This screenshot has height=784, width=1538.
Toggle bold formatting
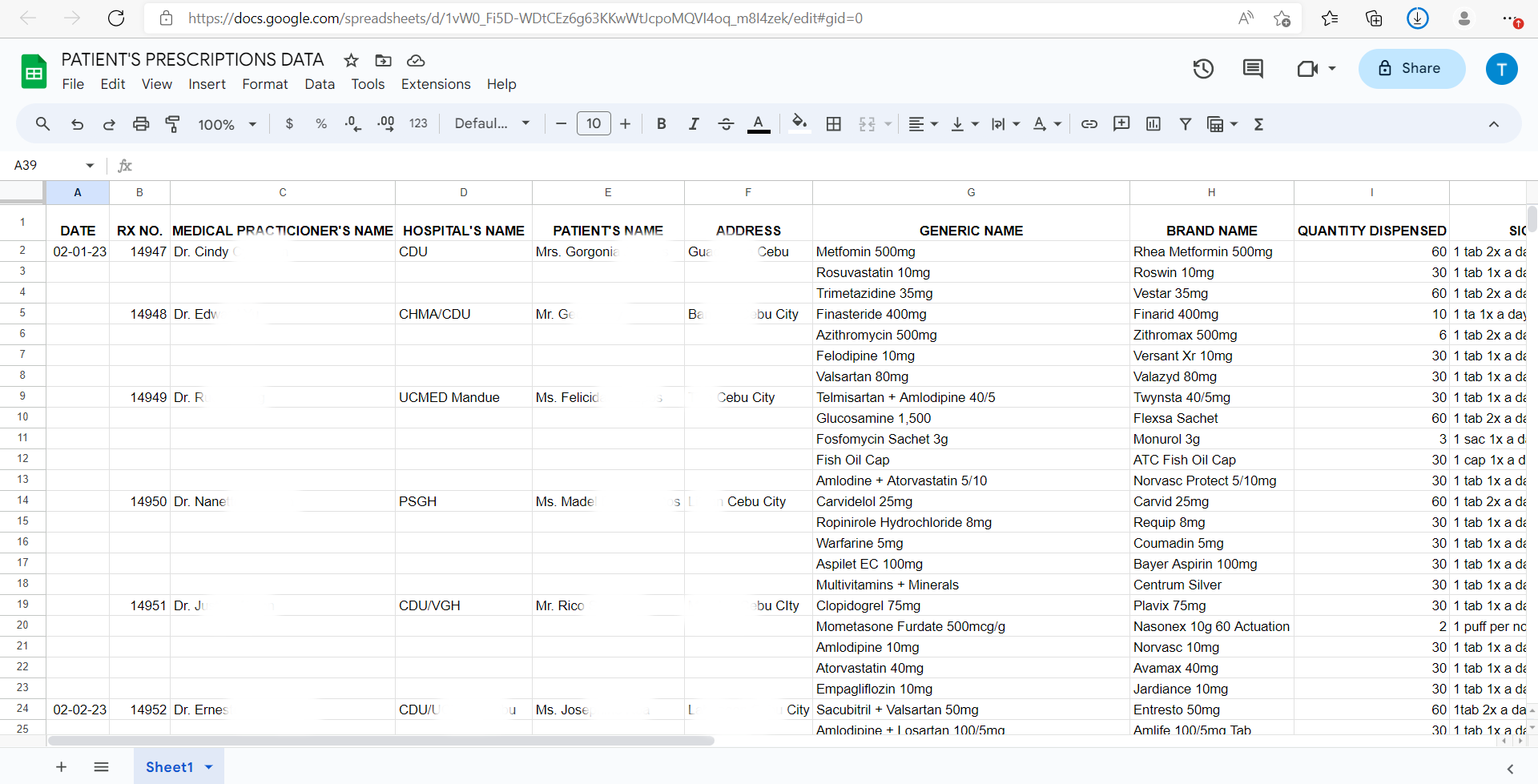coord(662,124)
